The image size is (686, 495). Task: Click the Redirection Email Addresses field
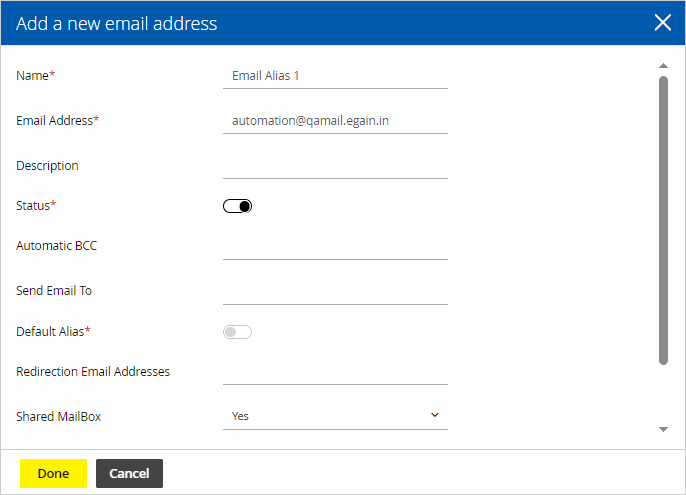(x=335, y=372)
